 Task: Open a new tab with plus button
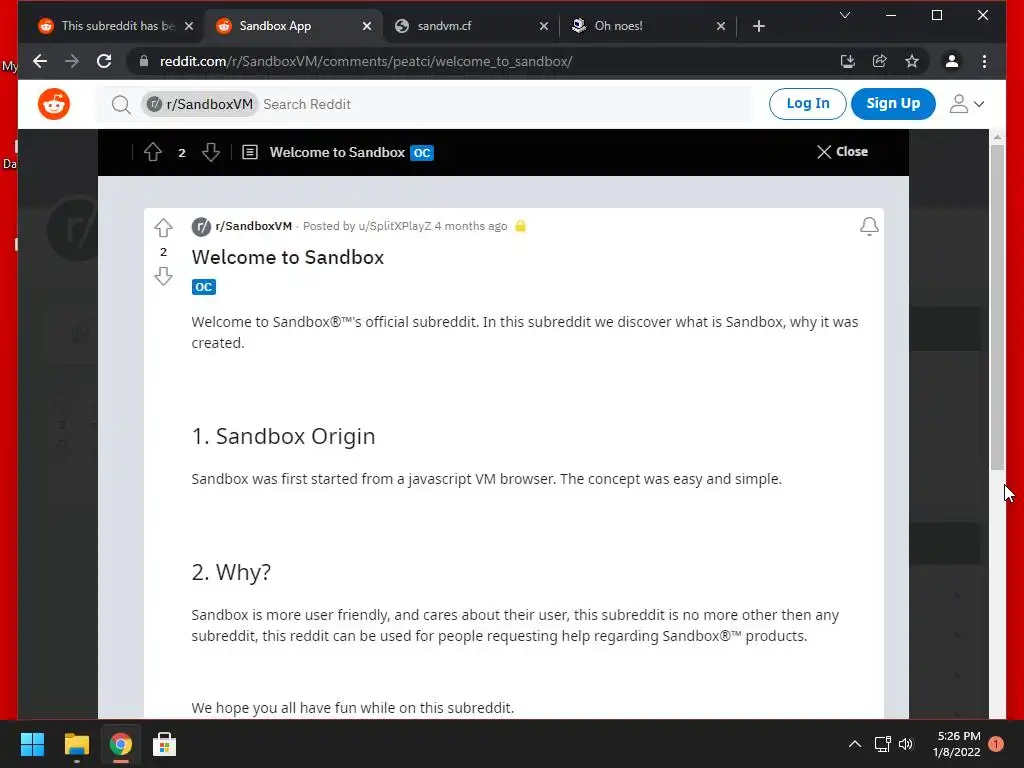coord(758,26)
